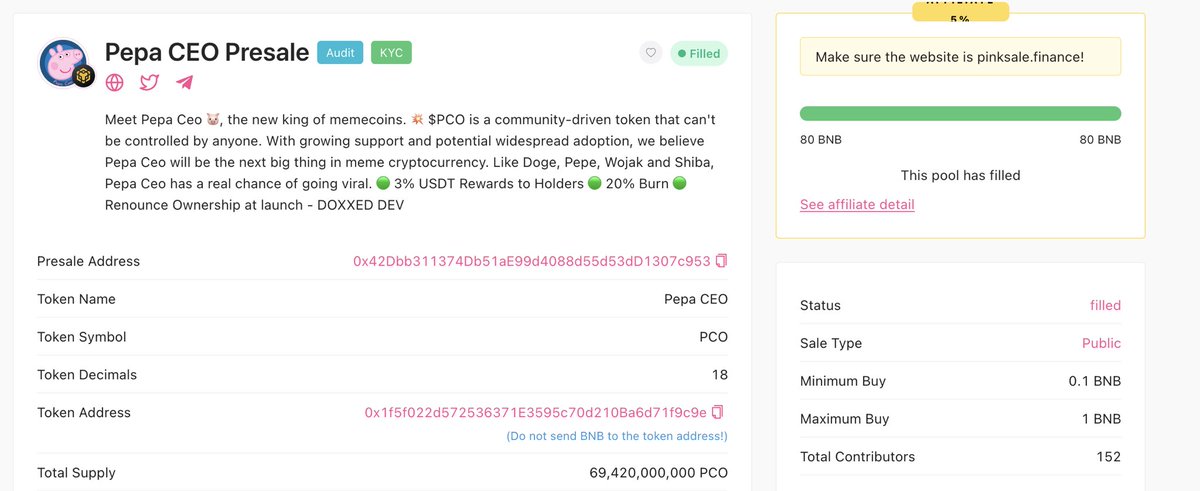Select the Token Name value Pepa CEO
1200x491 pixels.
coord(696,299)
